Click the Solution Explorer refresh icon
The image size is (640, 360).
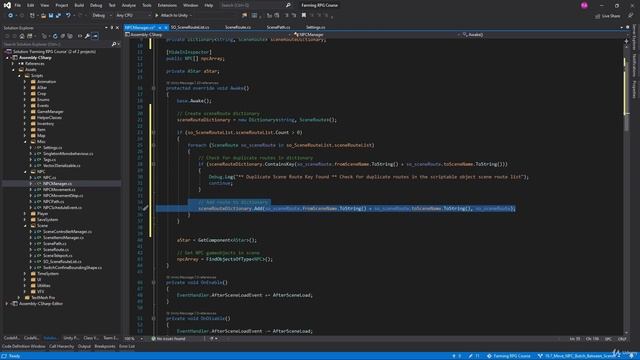55,36
